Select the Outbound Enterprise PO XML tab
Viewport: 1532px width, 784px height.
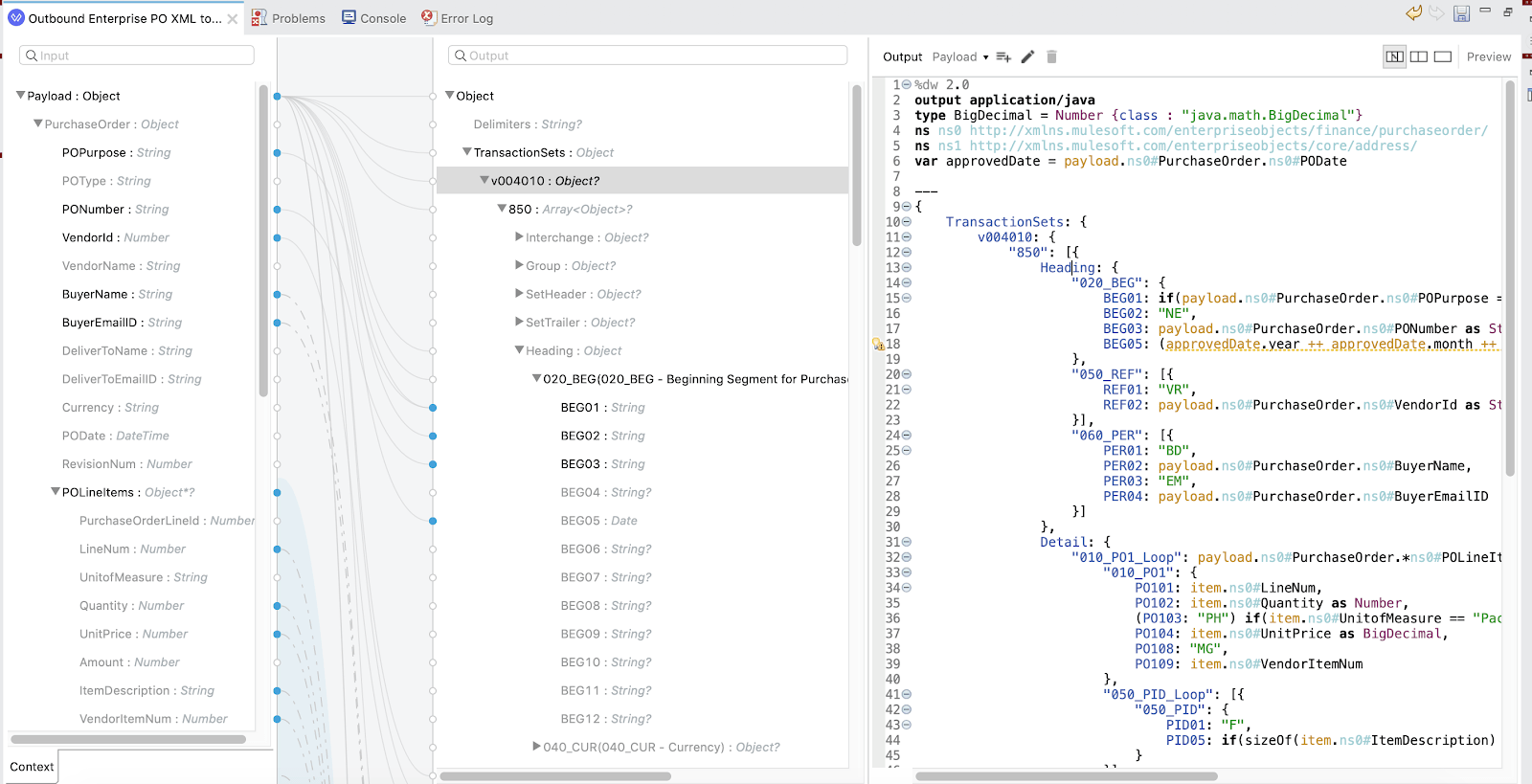[x=124, y=18]
